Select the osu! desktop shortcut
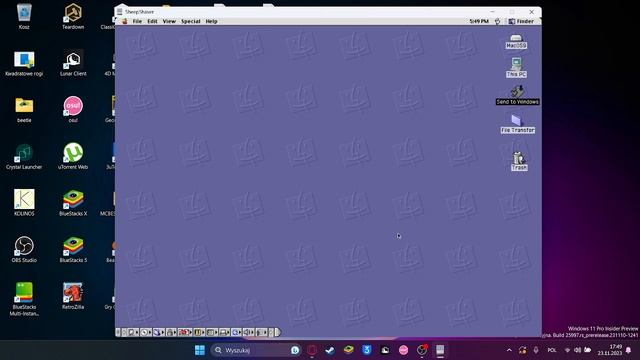Image resolution: width=640 pixels, height=360 pixels. (73, 109)
